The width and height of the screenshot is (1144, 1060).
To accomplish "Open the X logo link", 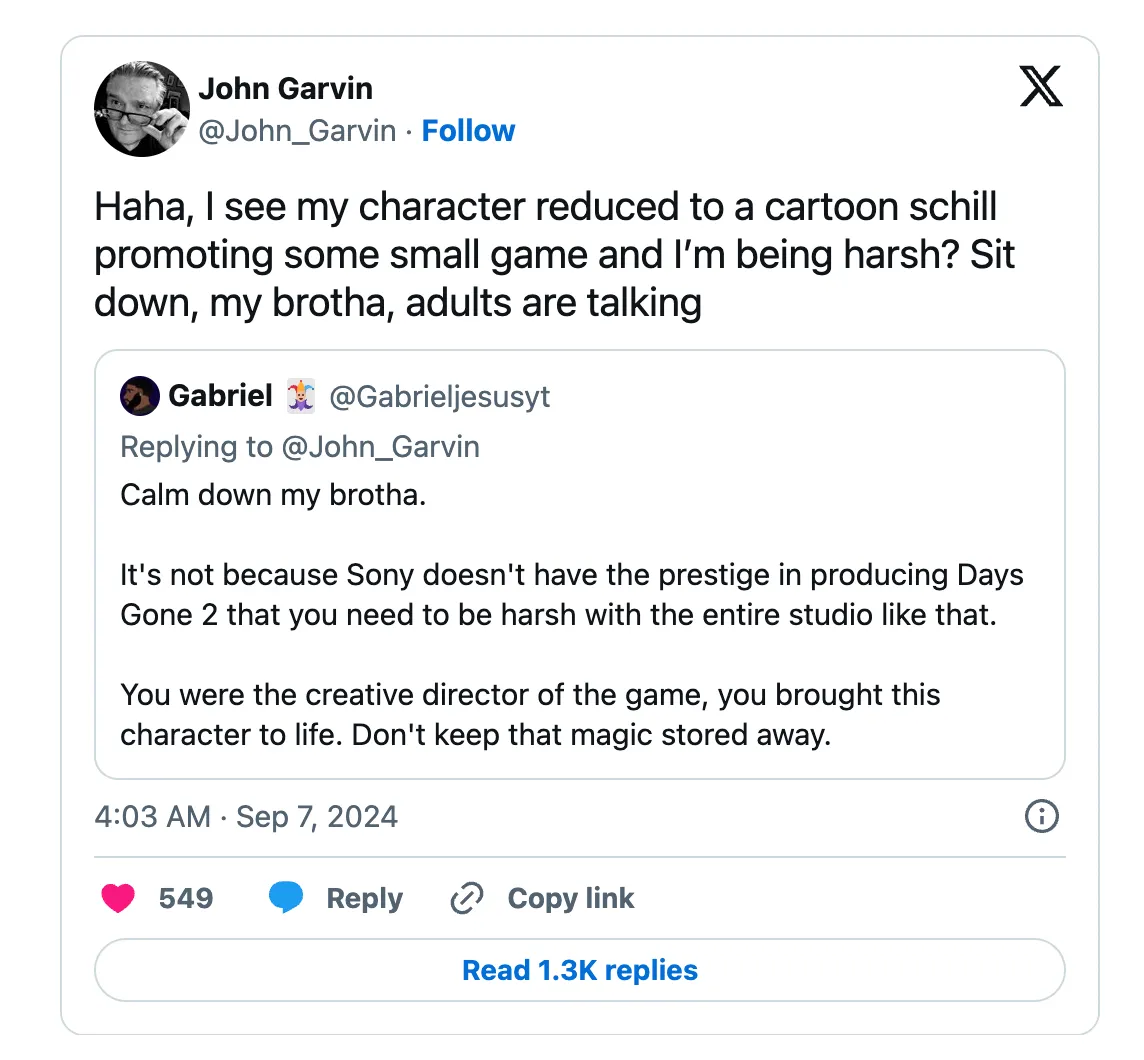I will (1041, 88).
